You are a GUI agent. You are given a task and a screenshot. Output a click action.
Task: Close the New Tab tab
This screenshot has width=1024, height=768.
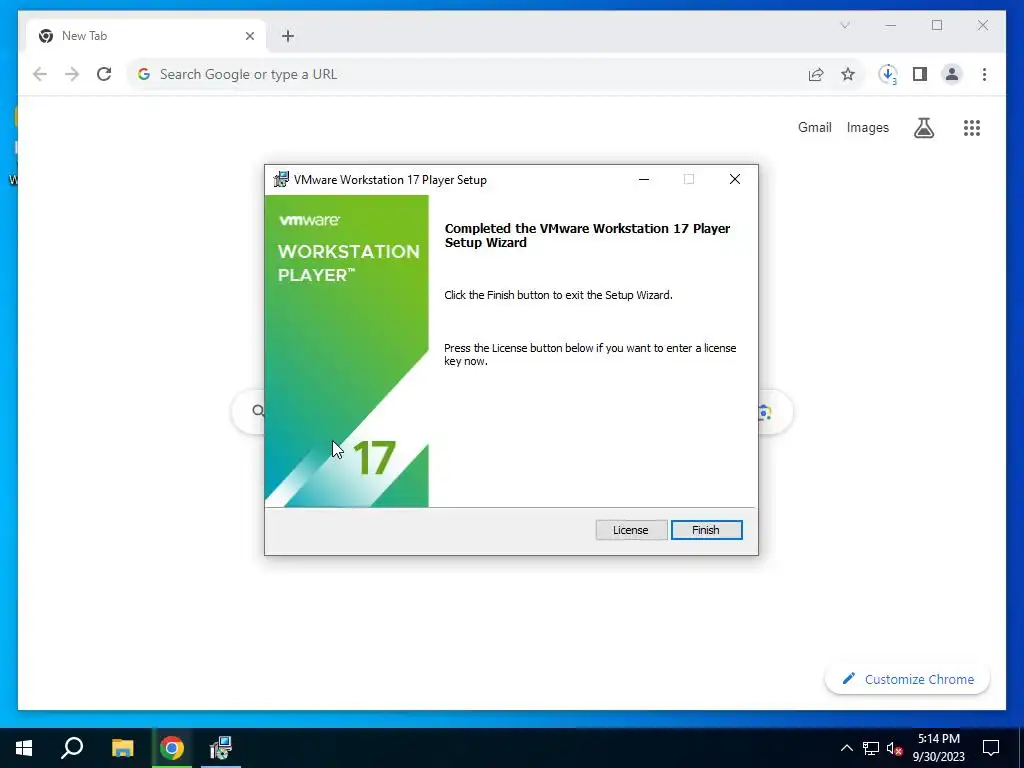(249, 36)
